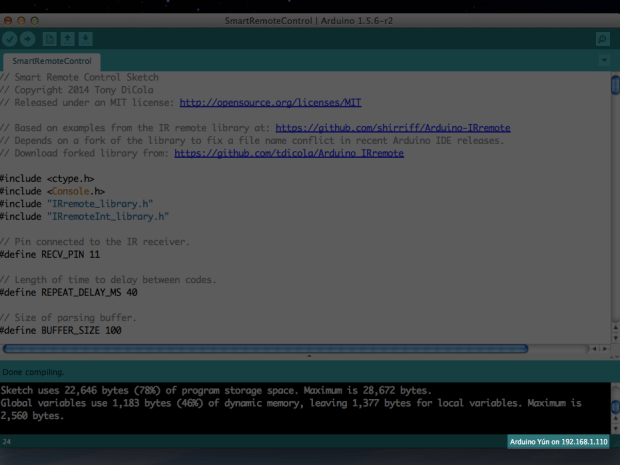Click the editor scroll down arrow
Viewport: 620px width, 465px height.
(x=615, y=338)
